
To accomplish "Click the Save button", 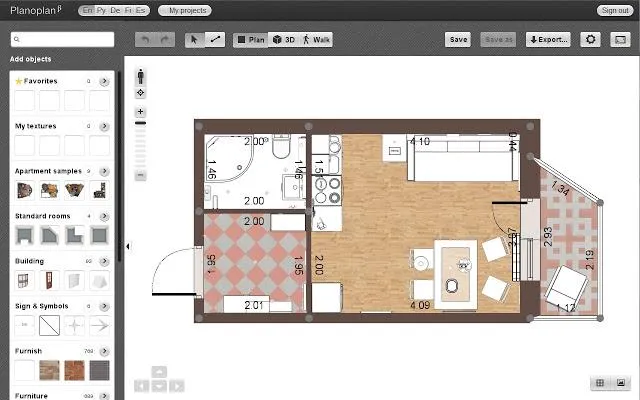I will 458,40.
